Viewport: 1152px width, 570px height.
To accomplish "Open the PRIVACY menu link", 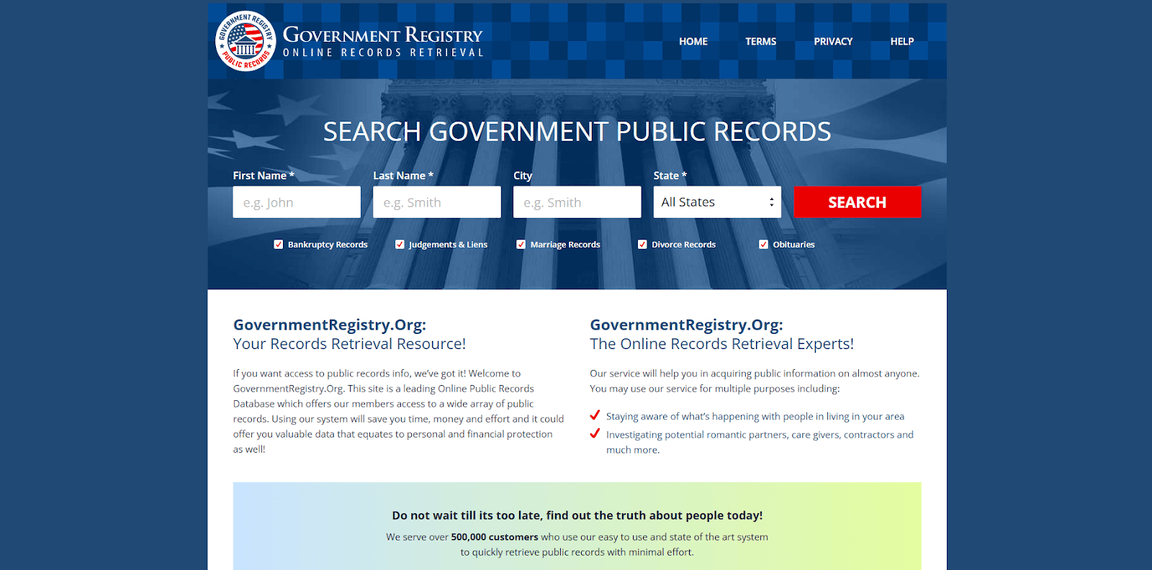I will pos(833,42).
